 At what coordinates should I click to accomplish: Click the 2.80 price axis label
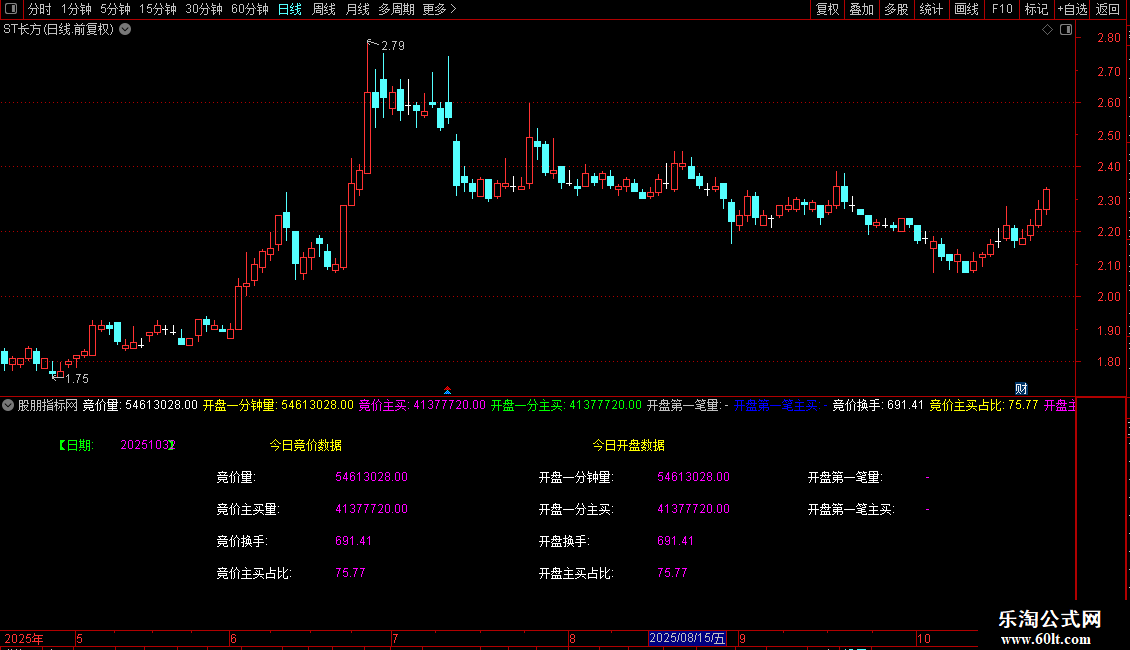[1108, 37]
